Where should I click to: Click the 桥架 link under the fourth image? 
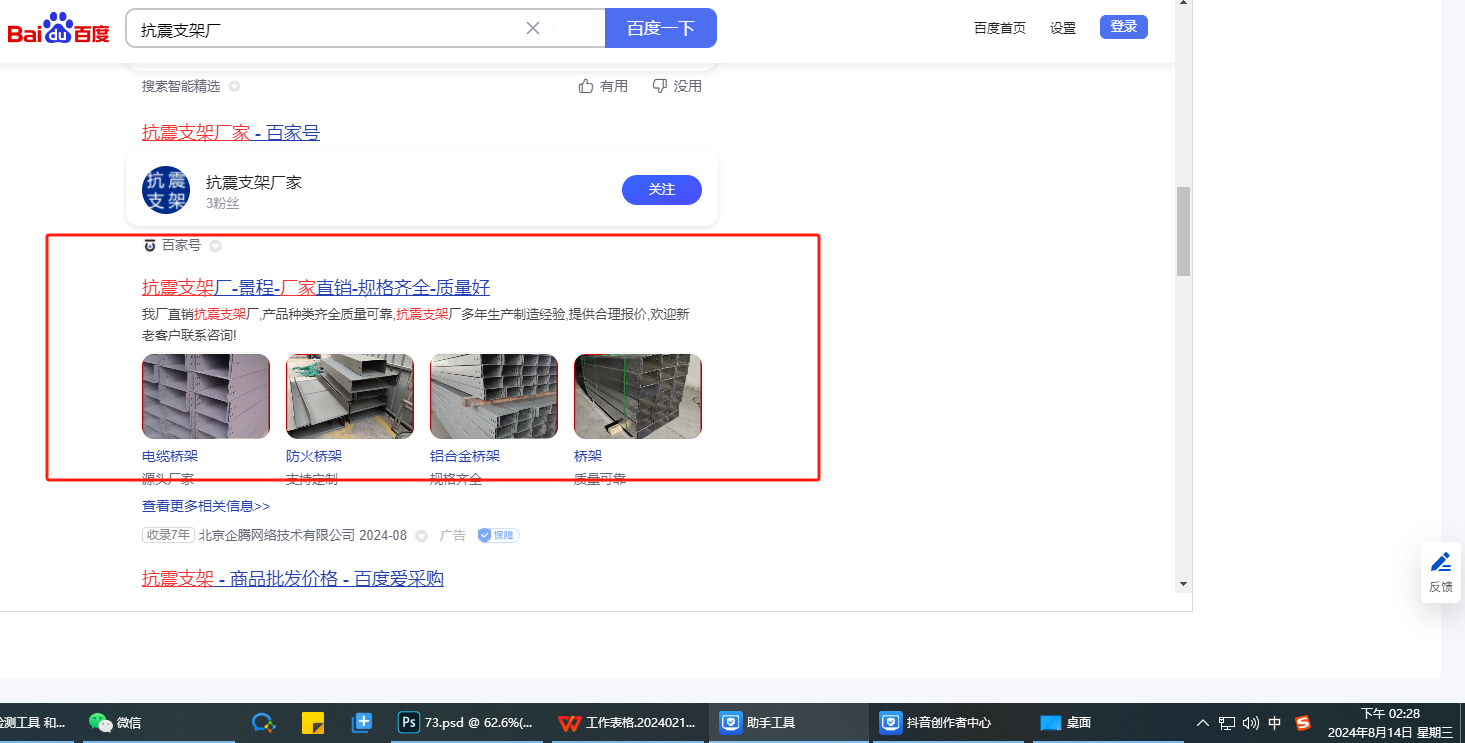tap(588, 456)
